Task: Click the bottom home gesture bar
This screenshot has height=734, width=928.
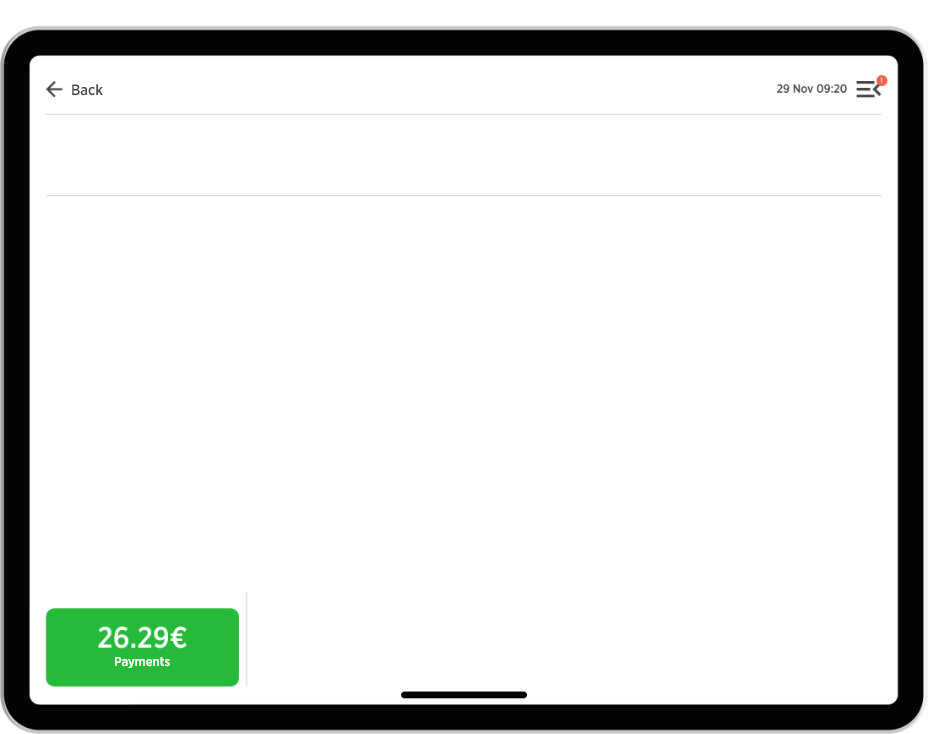Action: (464, 695)
